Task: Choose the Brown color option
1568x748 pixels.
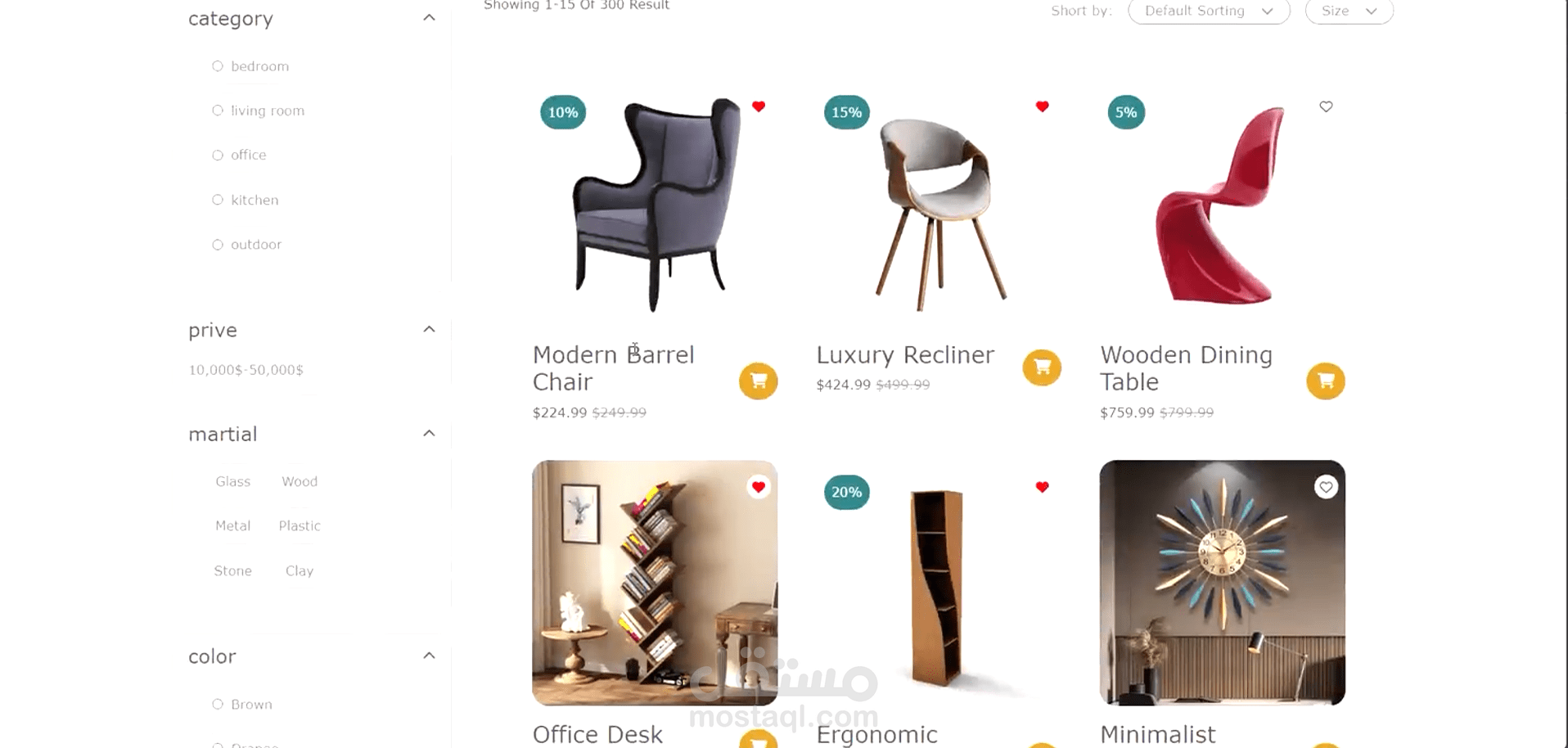Action: [x=242, y=704]
